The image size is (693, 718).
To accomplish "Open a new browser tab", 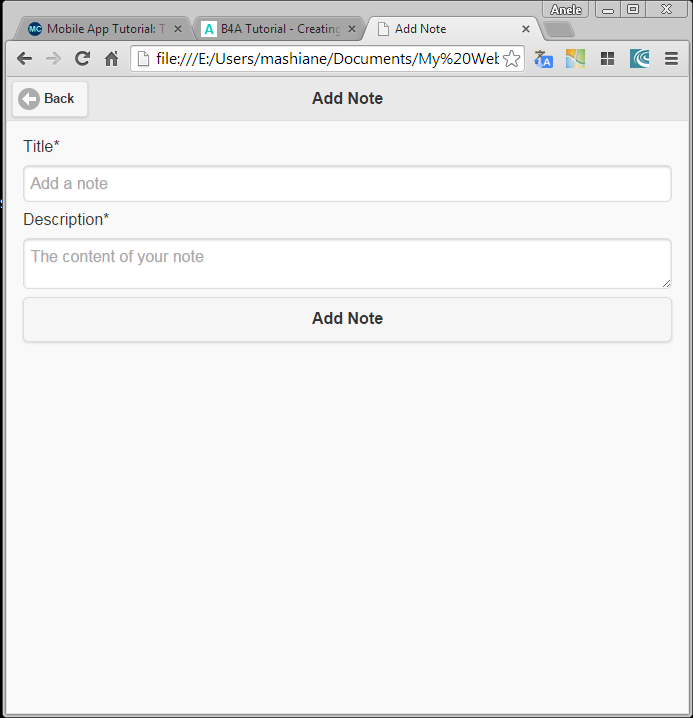I will pyautogui.click(x=559, y=29).
